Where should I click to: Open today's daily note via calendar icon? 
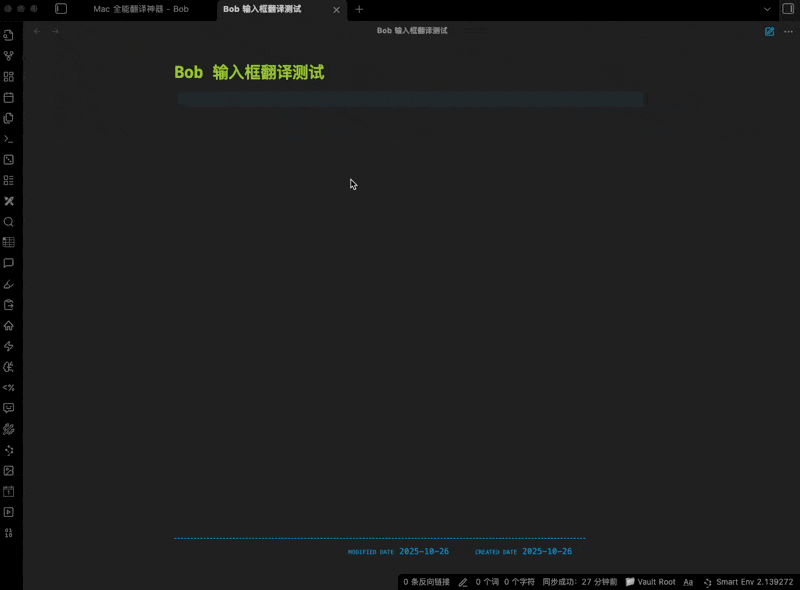[x=9, y=97]
